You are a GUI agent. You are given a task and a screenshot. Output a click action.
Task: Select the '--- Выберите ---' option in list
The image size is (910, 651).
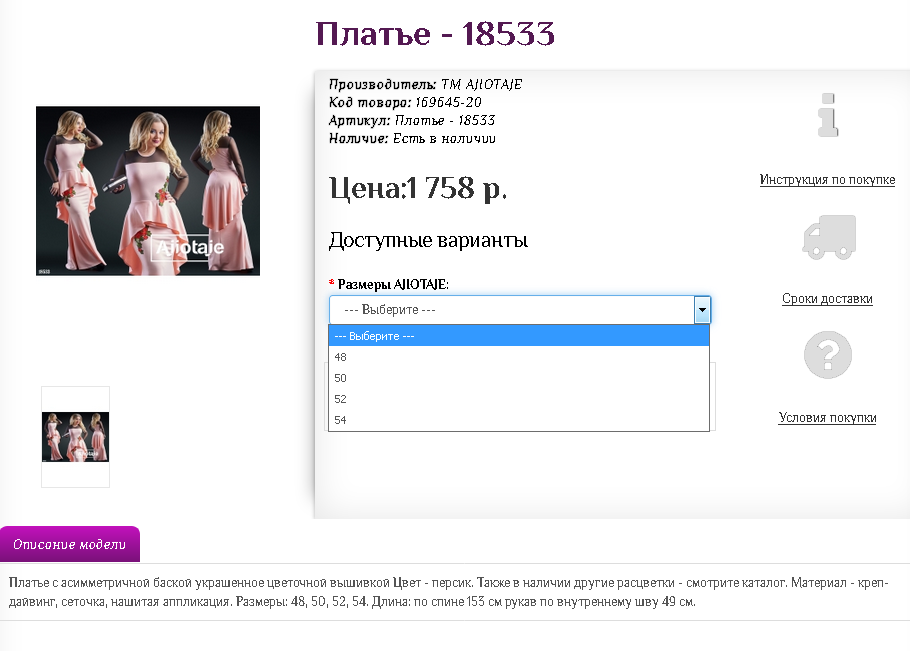tap(519, 336)
